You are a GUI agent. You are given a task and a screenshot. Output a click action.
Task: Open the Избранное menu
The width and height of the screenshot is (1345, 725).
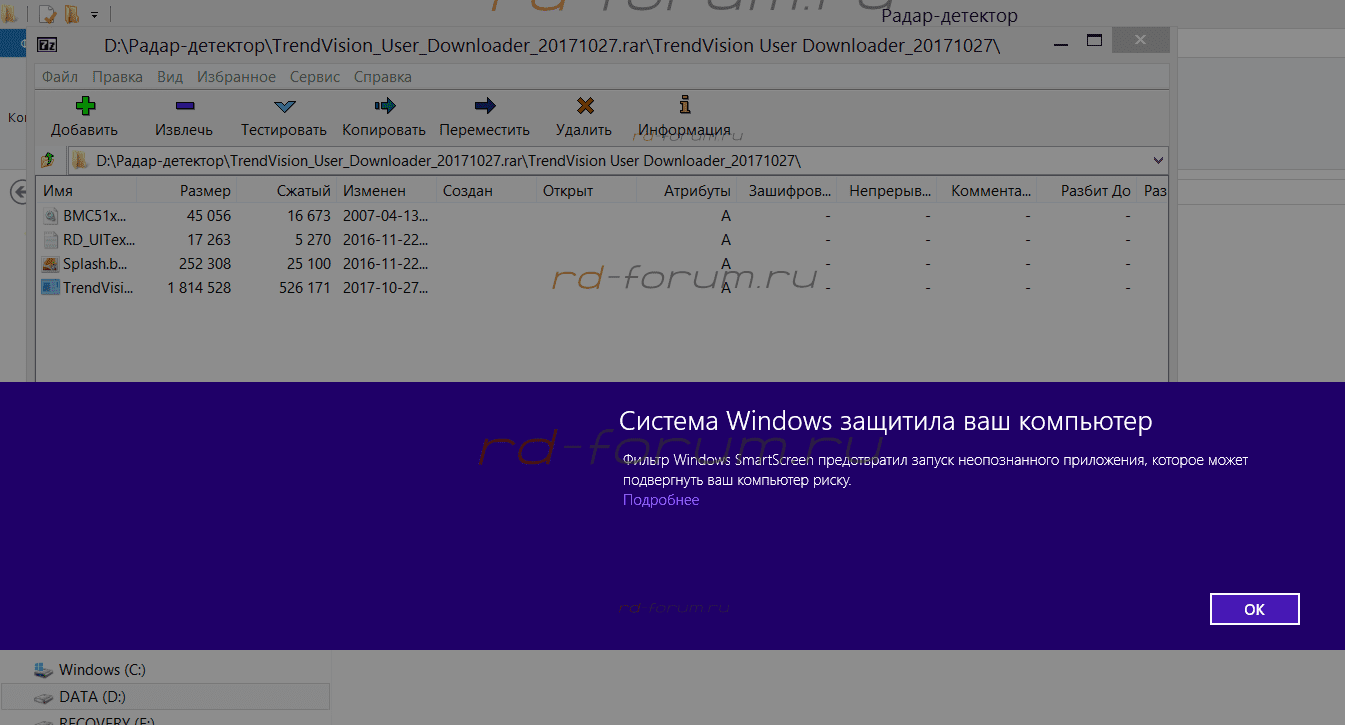pos(236,77)
